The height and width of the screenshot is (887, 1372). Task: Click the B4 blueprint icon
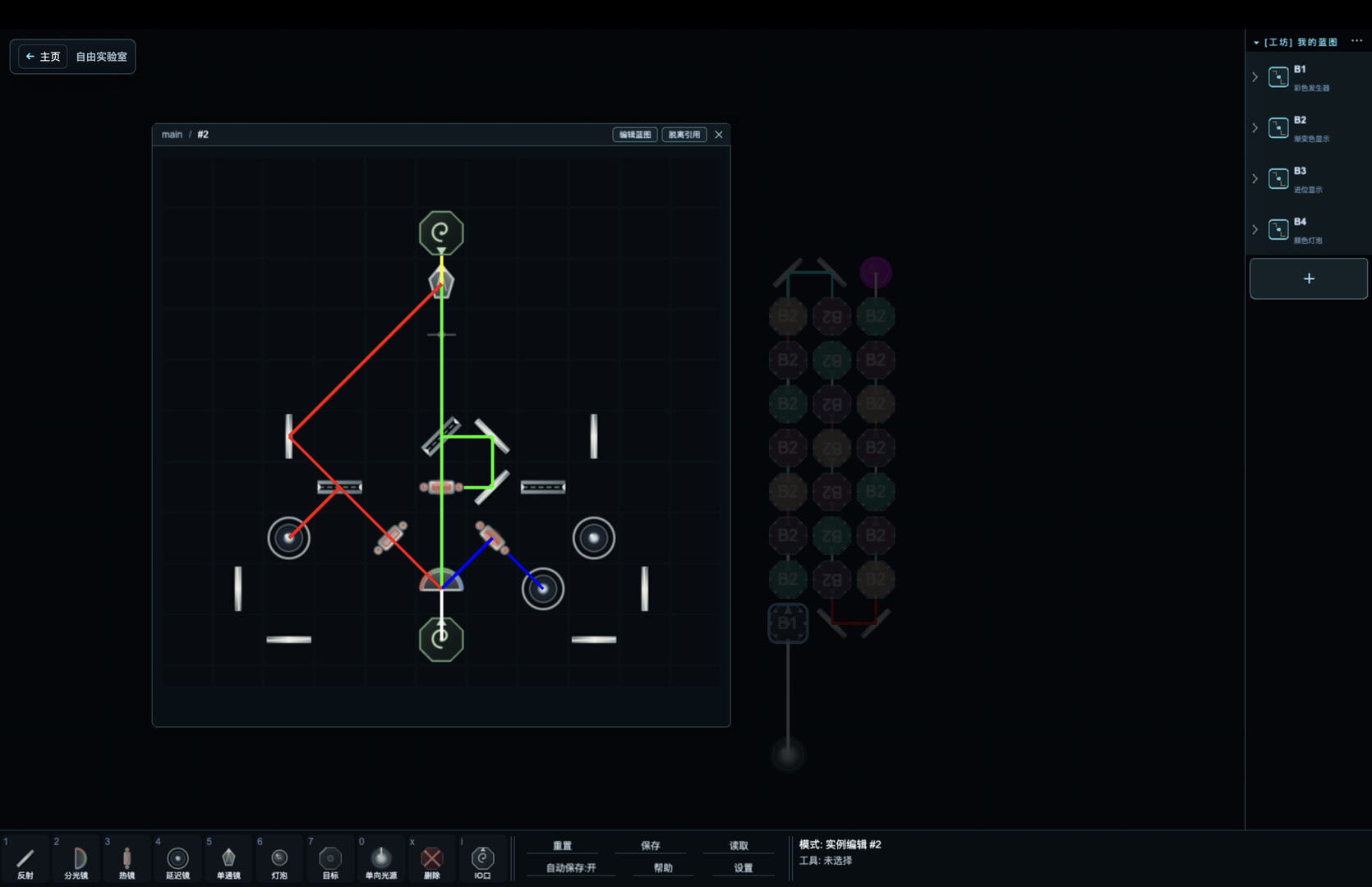click(x=1278, y=230)
